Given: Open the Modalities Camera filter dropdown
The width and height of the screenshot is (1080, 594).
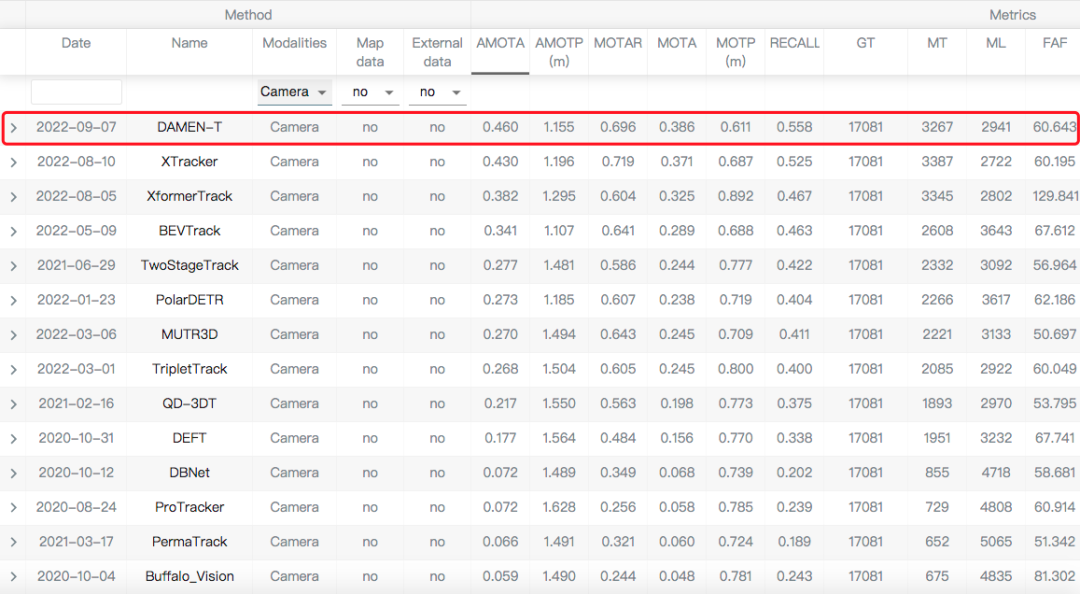Looking at the screenshot, I should pos(294,92).
